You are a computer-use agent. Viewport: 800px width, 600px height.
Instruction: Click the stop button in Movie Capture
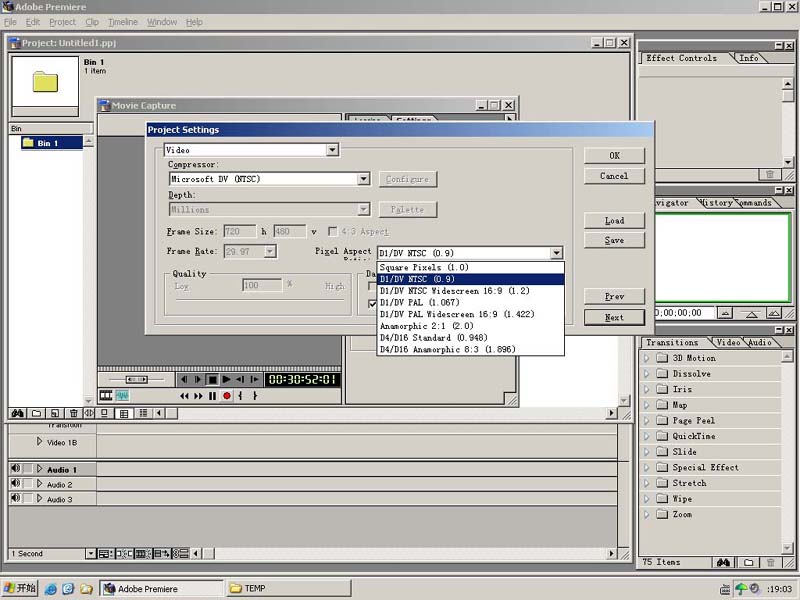click(x=212, y=380)
